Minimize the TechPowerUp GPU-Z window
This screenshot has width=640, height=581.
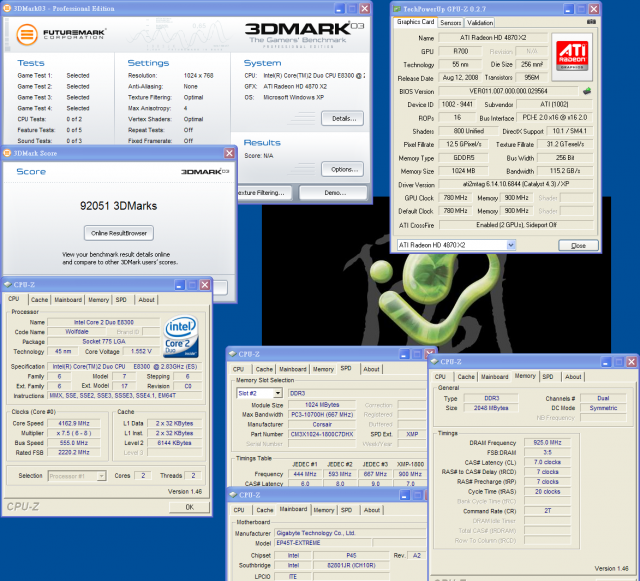(x=568, y=9)
